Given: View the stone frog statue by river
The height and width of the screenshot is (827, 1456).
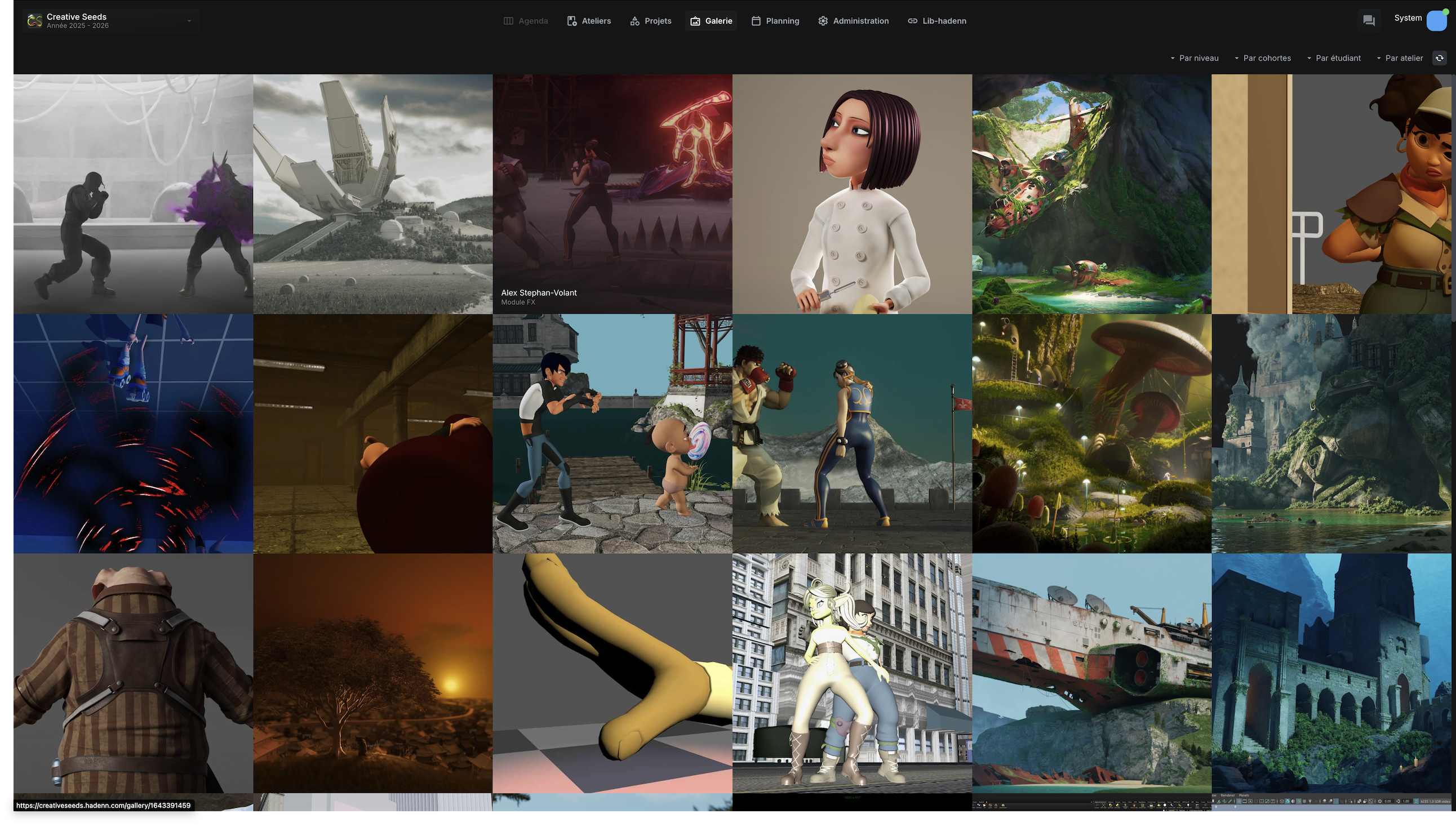Looking at the screenshot, I should coord(1331,434).
